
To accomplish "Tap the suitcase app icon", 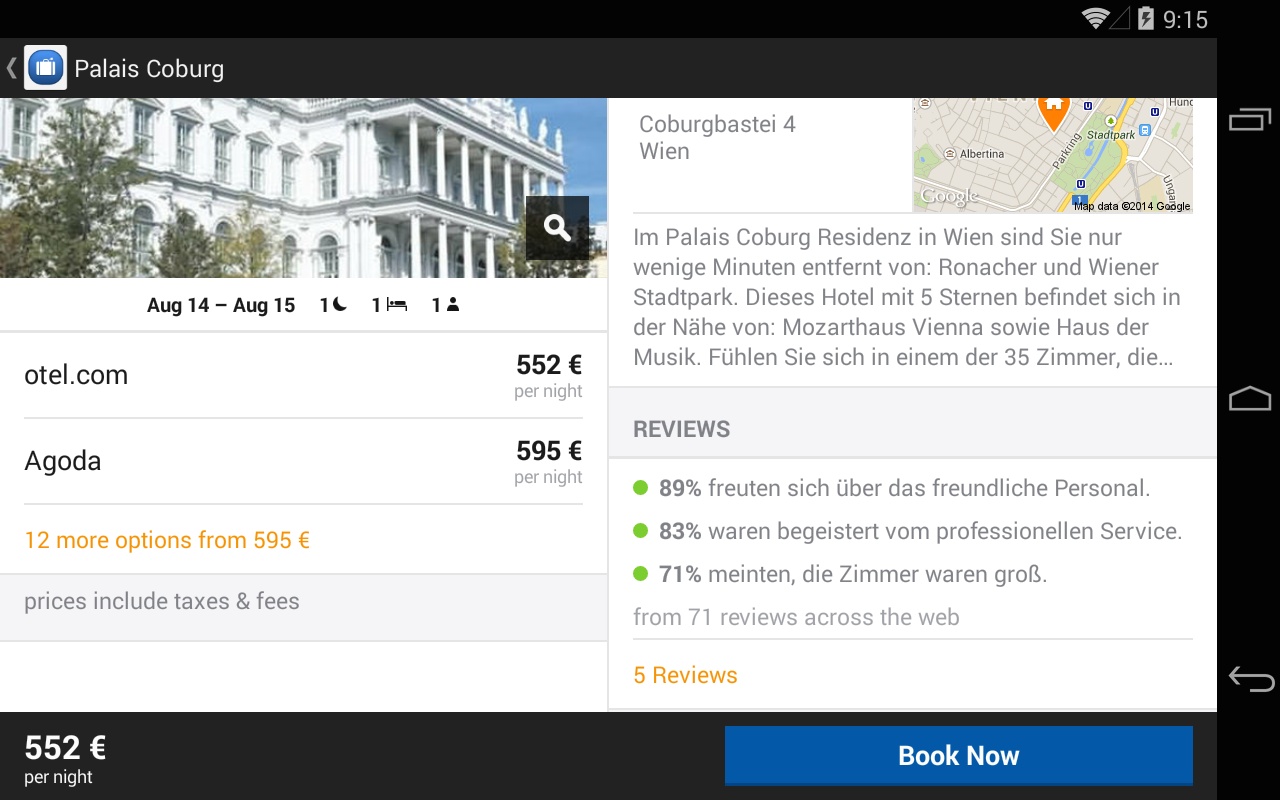I will 45,68.
